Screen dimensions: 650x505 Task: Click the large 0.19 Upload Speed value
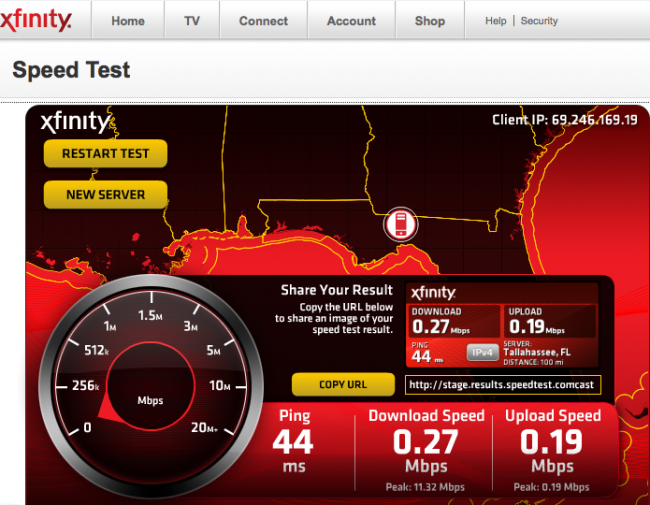552,442
